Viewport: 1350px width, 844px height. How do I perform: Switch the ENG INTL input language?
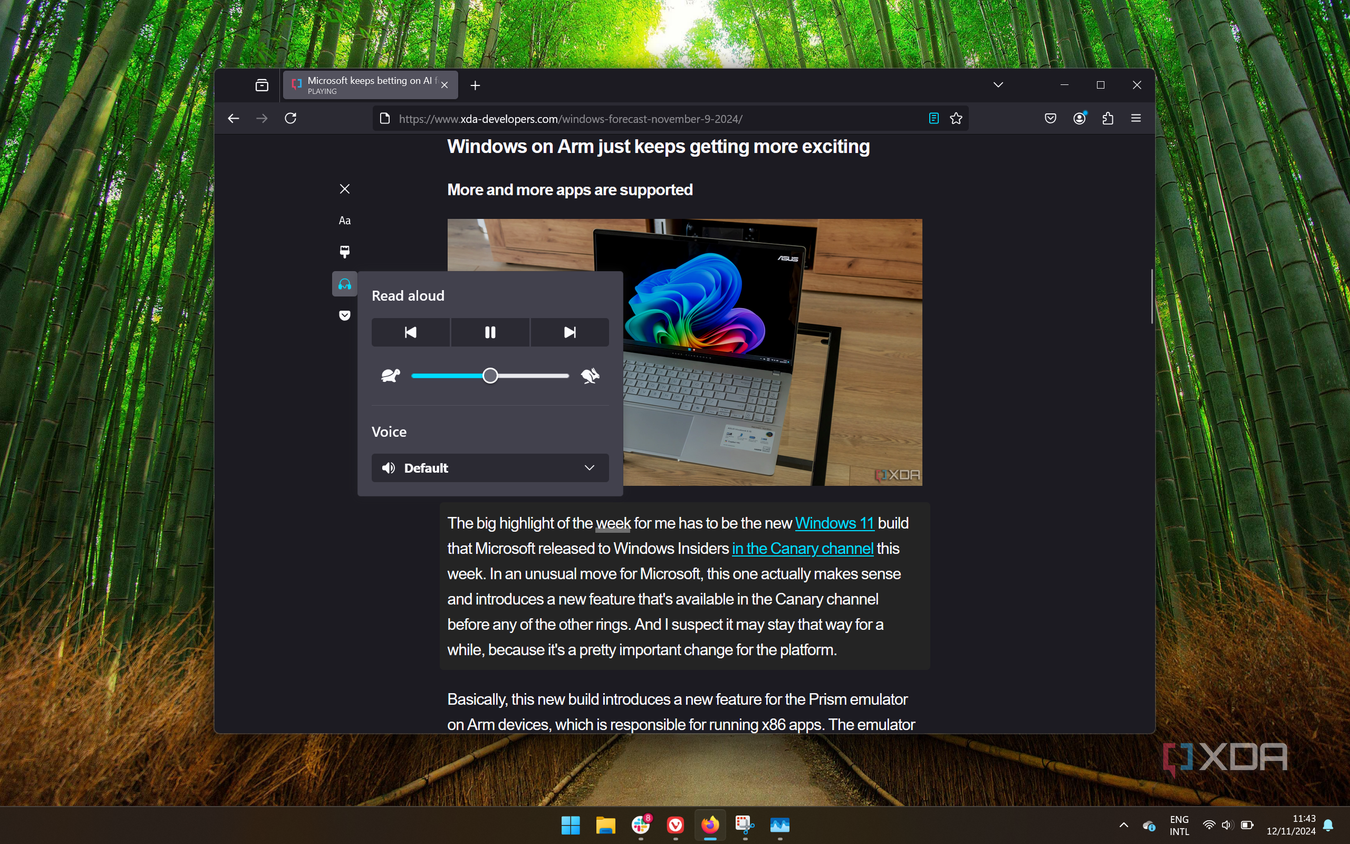(x=1179, y=825)
